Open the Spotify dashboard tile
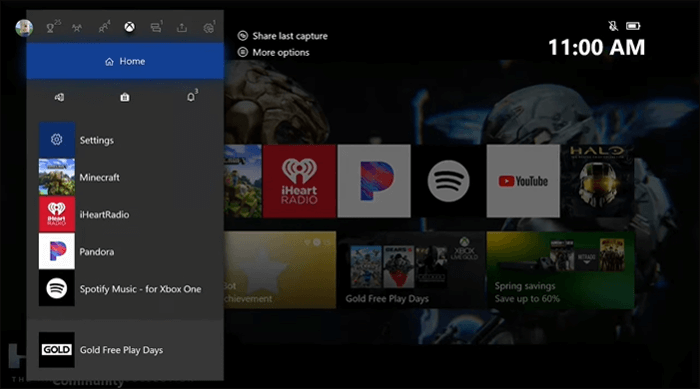 (x=448, y=181)
